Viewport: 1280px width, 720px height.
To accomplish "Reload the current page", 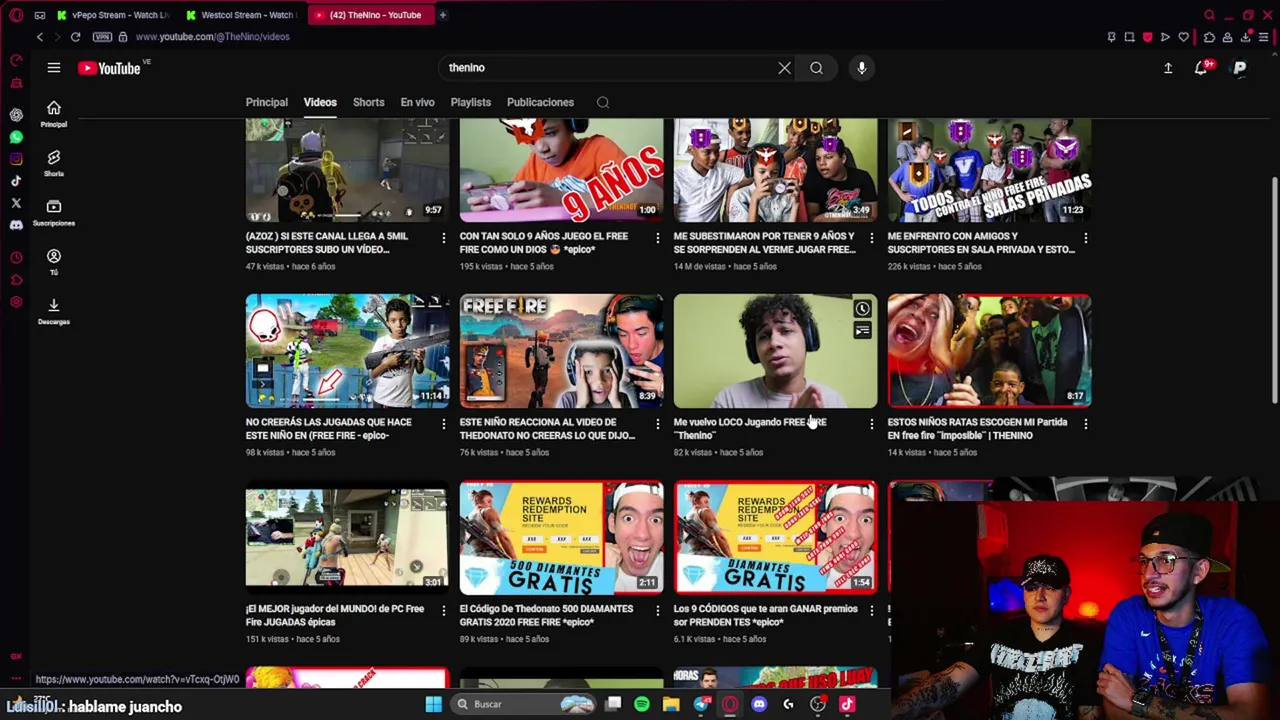I will [x=75, y=37].
